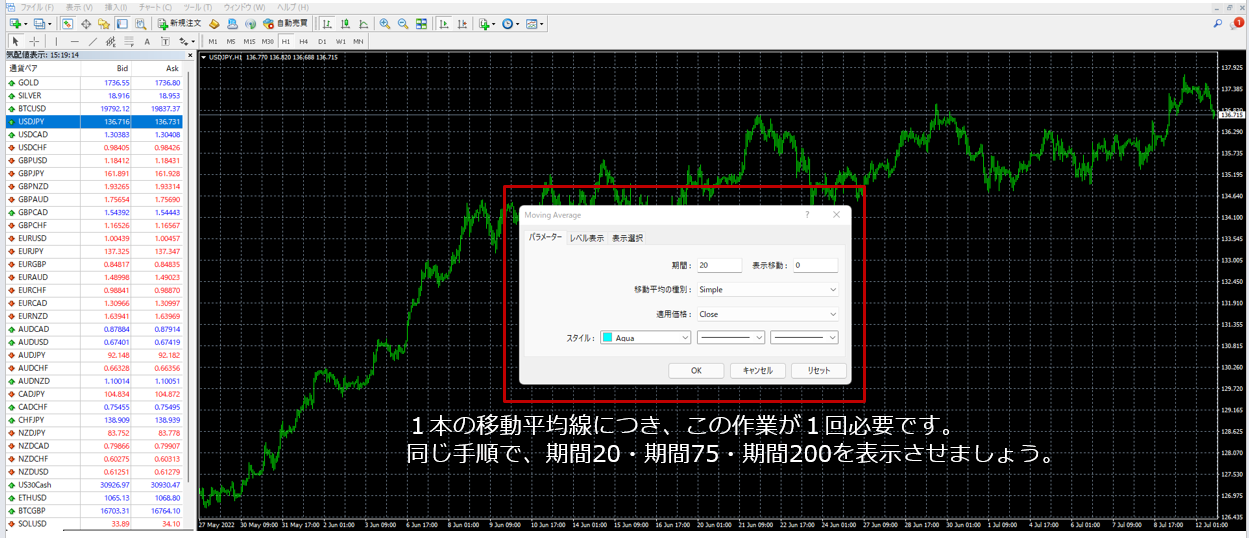
Task: Click the 期間 input field showing 20
Action: (719, 265)
